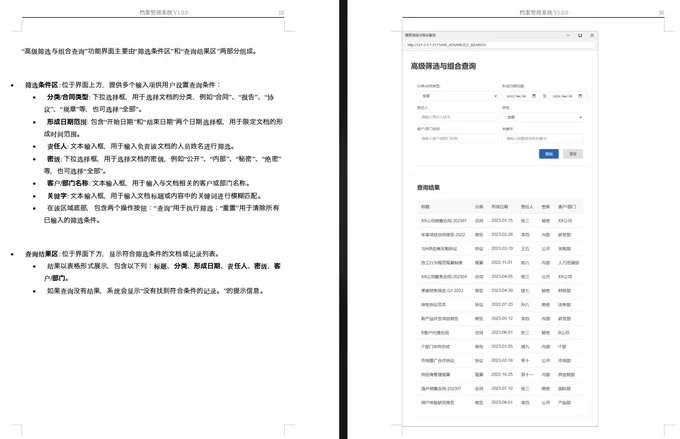
Task: Click the blue 查询 button
Action: coord(549,154)
